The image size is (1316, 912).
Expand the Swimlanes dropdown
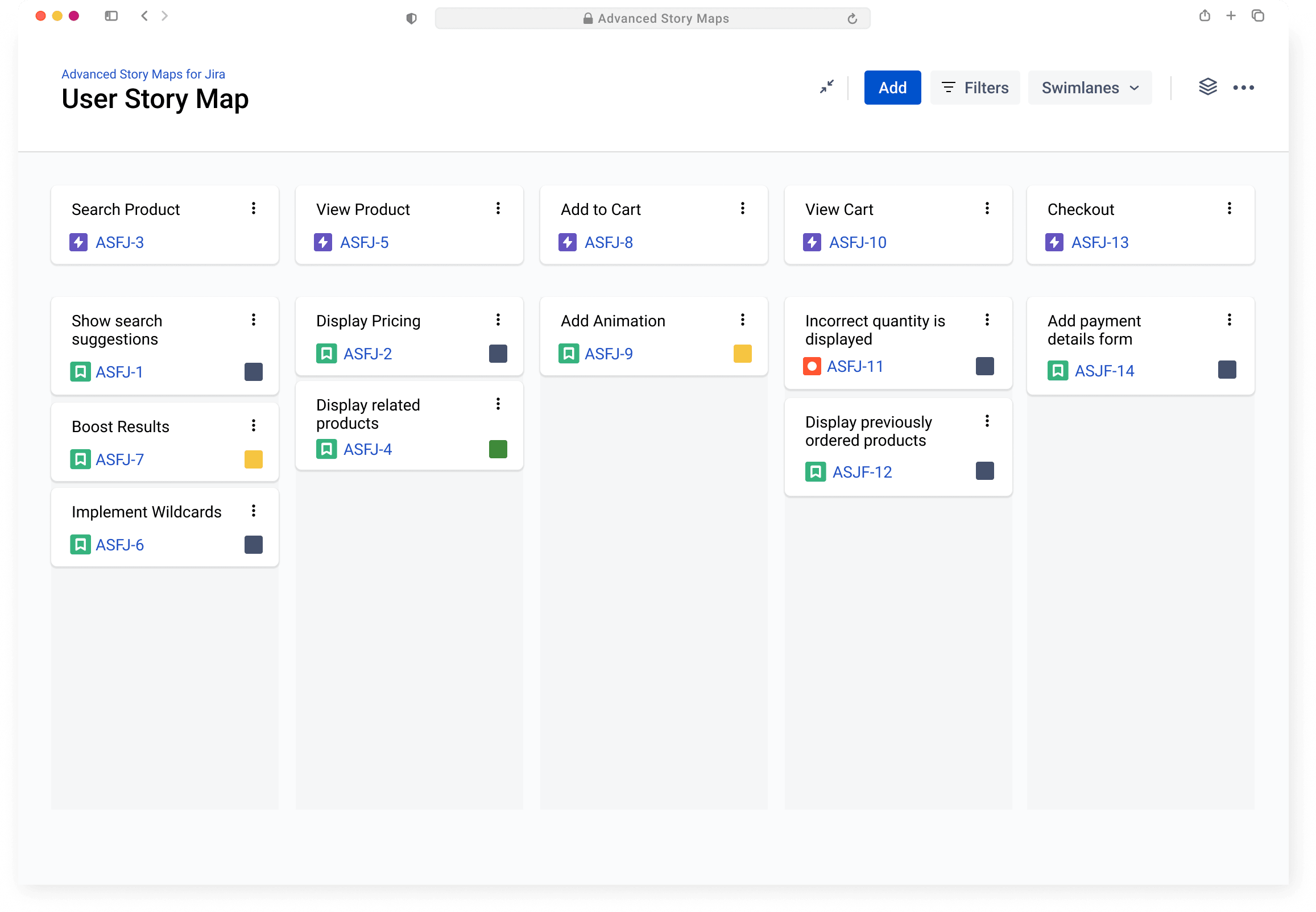(x=1089, y=88)
